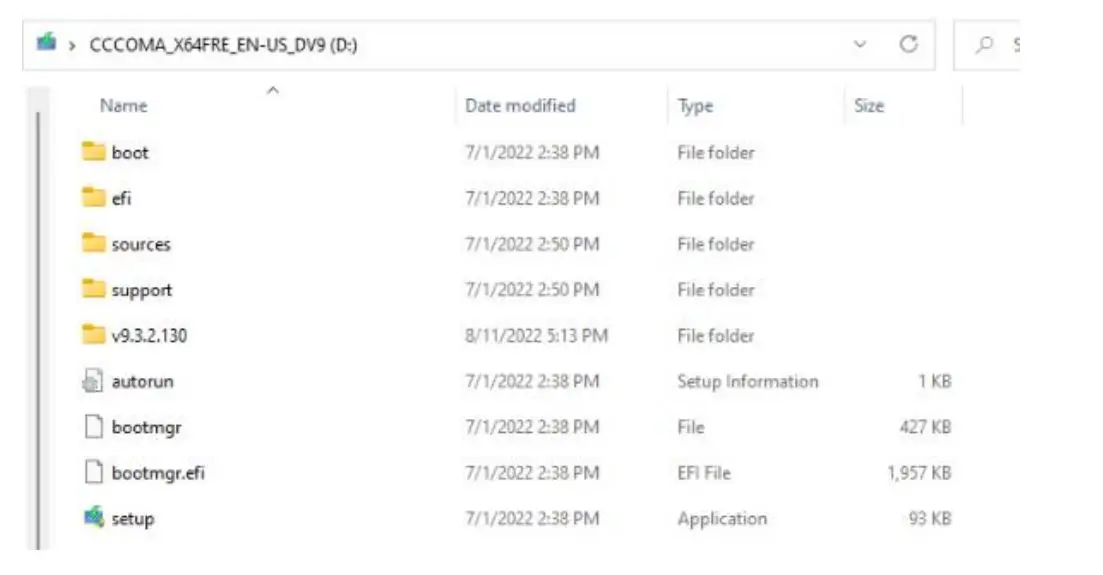Open the boot folder icon
Screen dimensions: 1103x575
pyautogui.click(x=94, y=152)
